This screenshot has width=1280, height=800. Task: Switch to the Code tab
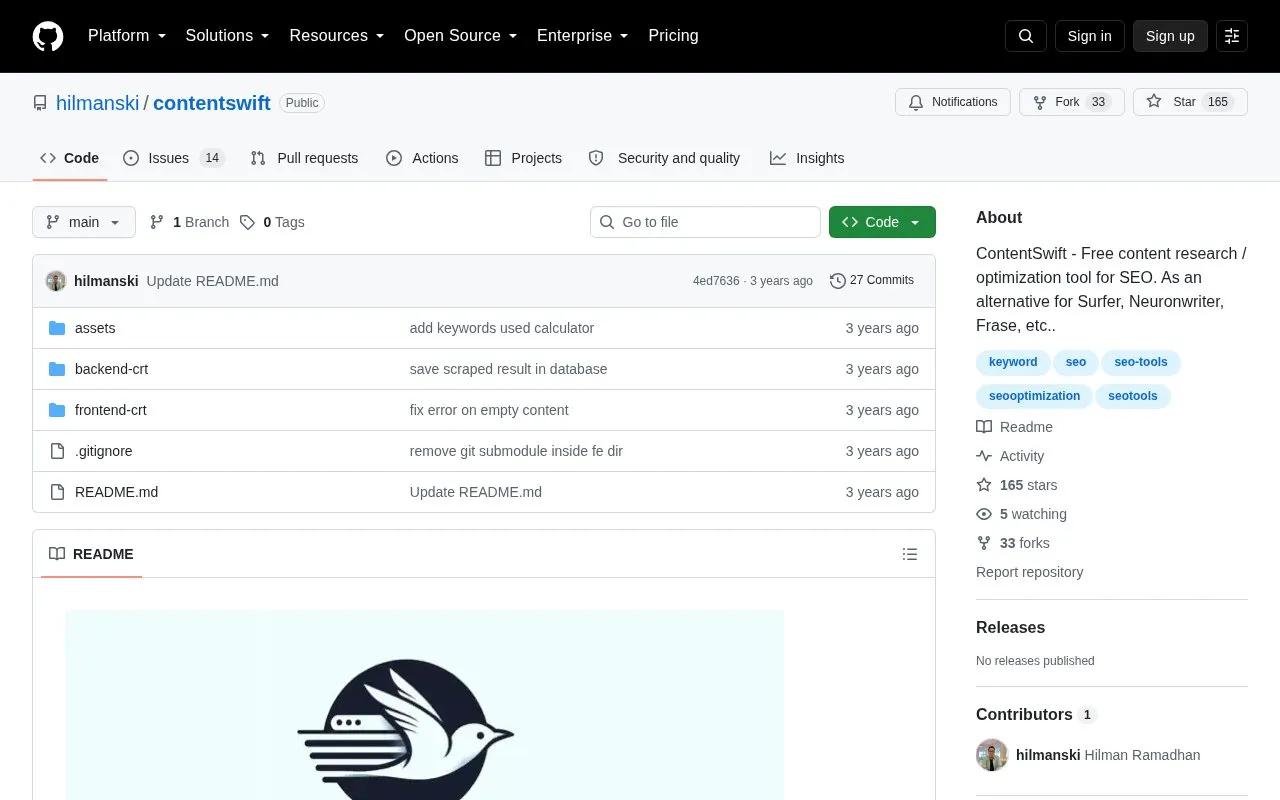[x=70, y=158]
